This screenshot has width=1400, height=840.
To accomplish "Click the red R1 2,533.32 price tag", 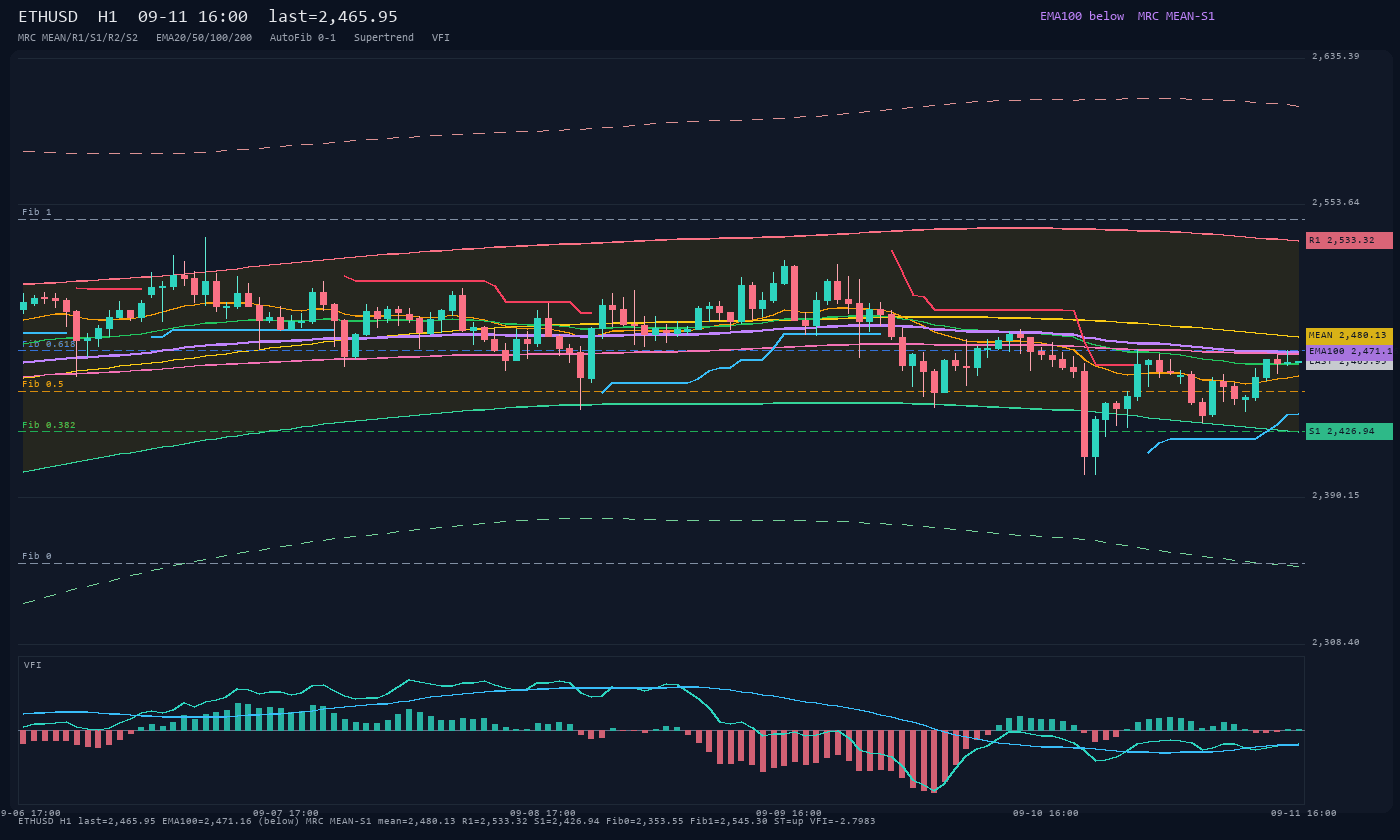I will point(1349,240).
